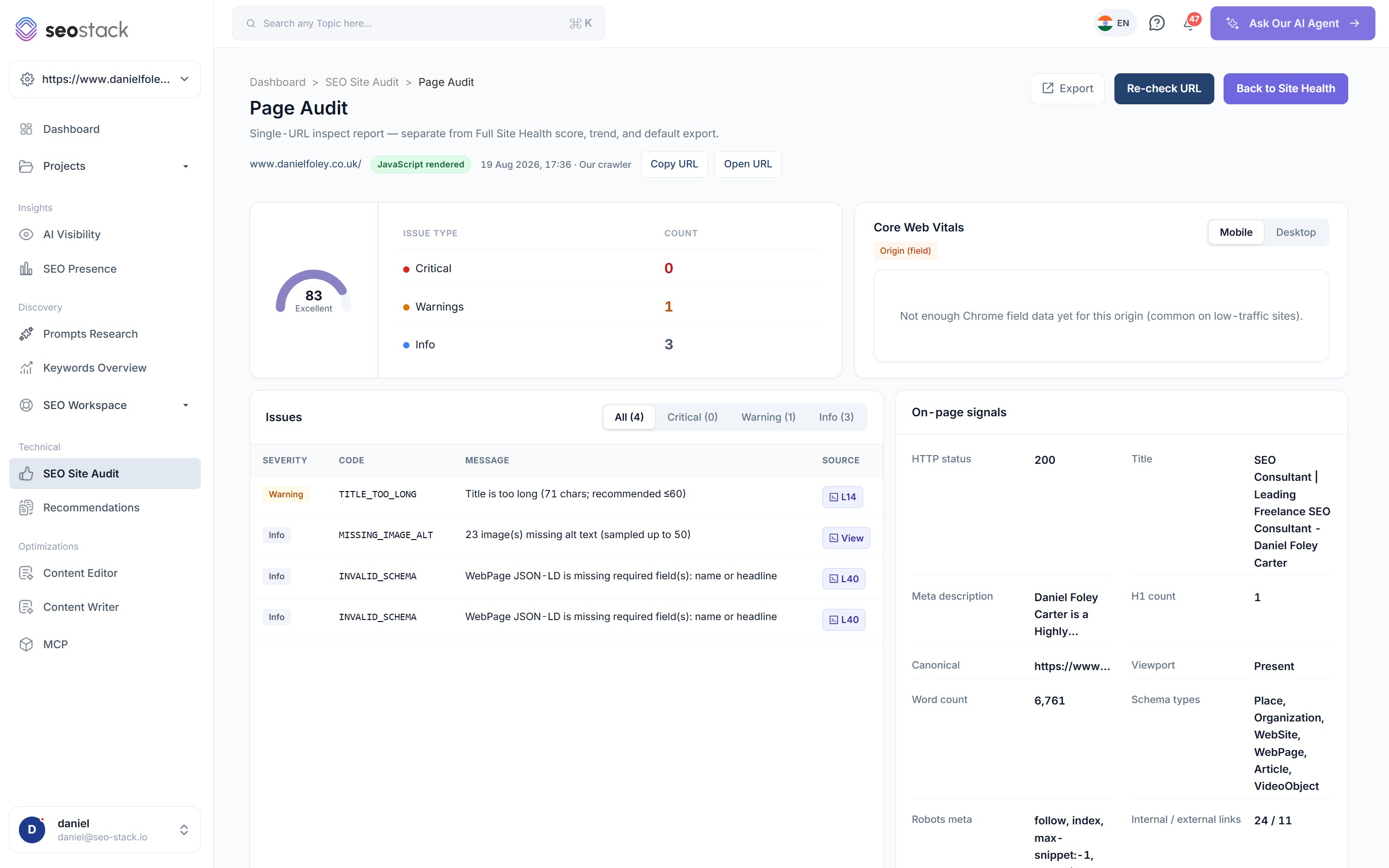Image resolution: width=1389 pixels, height=868 pixels.
Task: Click Back to Site Health
Action: click(1285, 88)
